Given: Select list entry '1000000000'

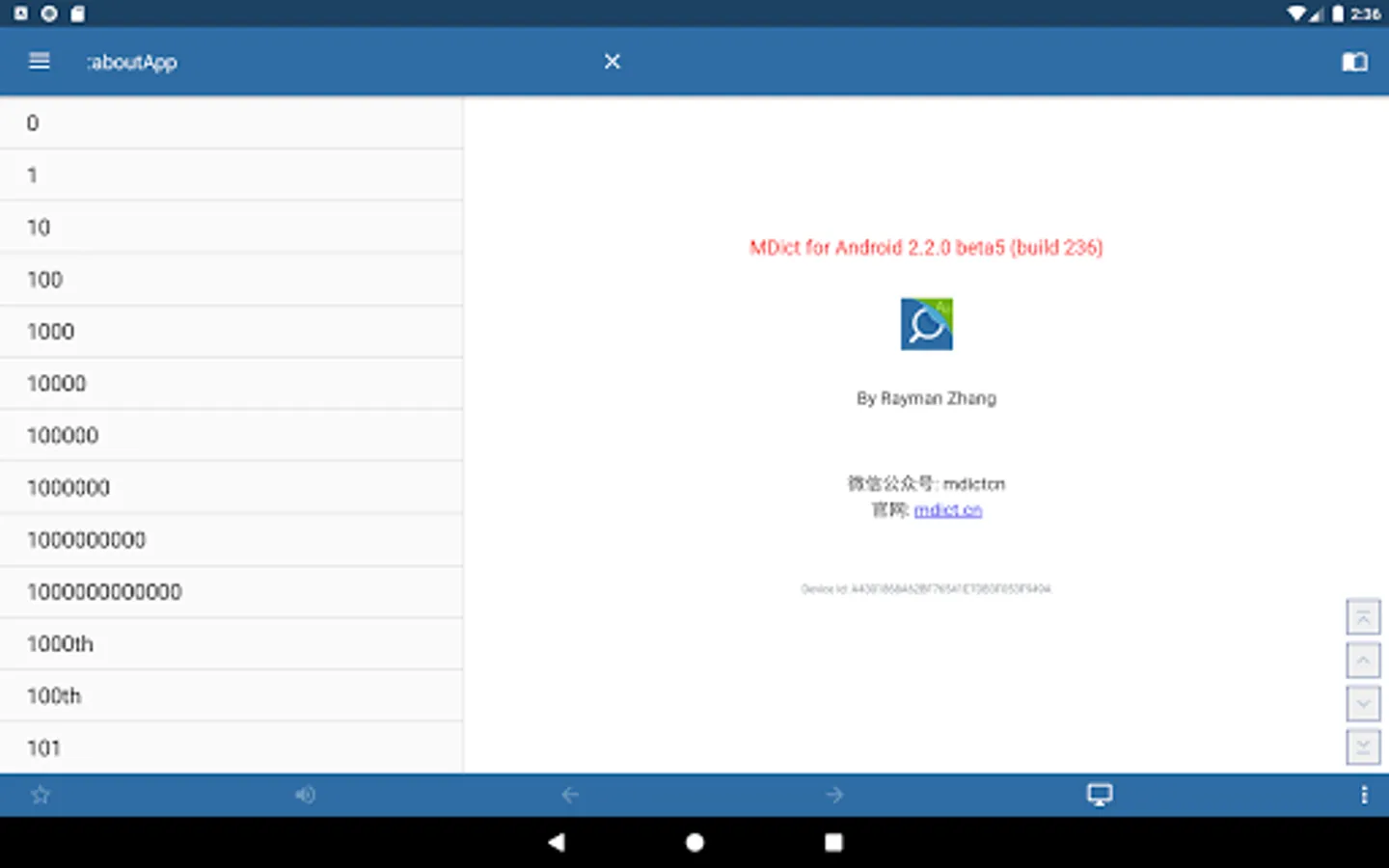Looking at the screenshot, I should (231, 540).
